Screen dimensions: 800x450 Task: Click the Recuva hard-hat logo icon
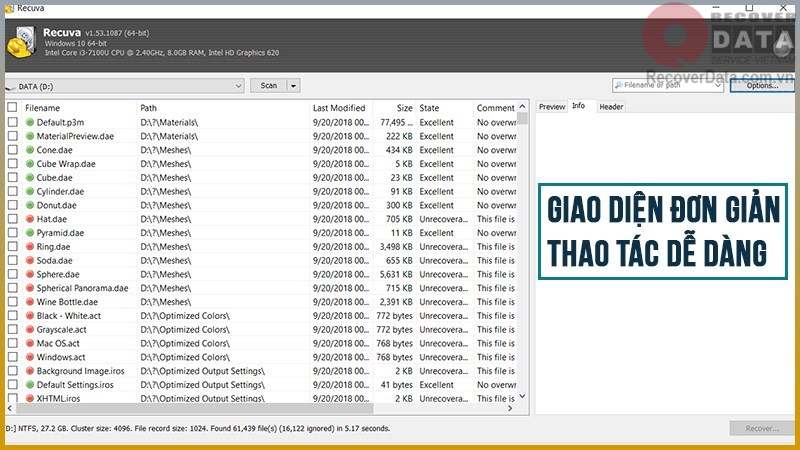[x=20, y=42]
